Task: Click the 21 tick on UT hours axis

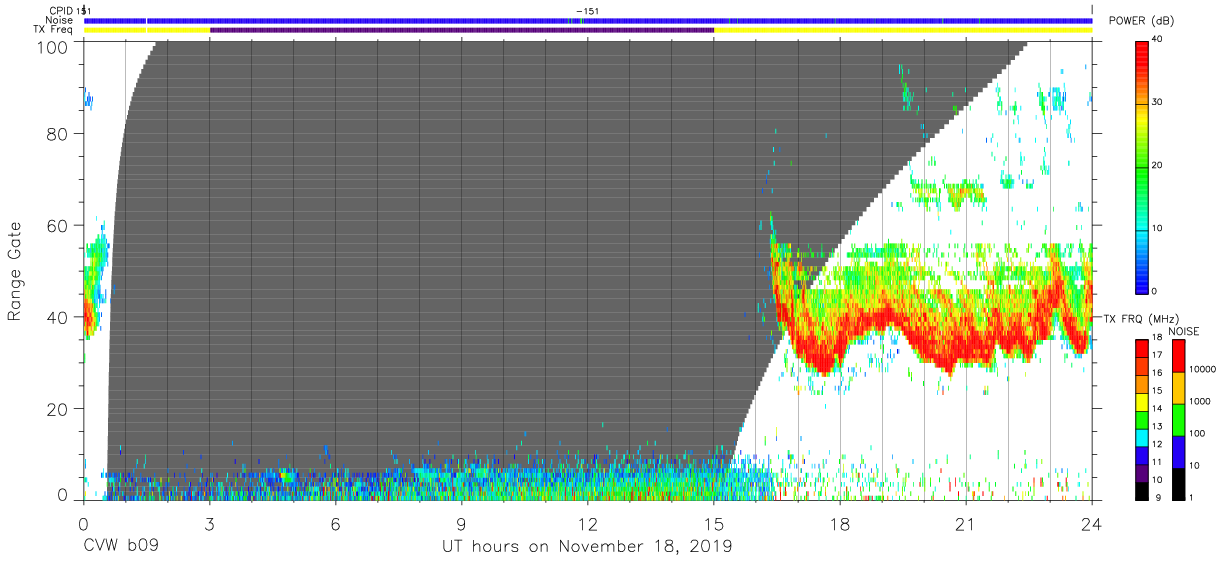Action: pos(965,523)
